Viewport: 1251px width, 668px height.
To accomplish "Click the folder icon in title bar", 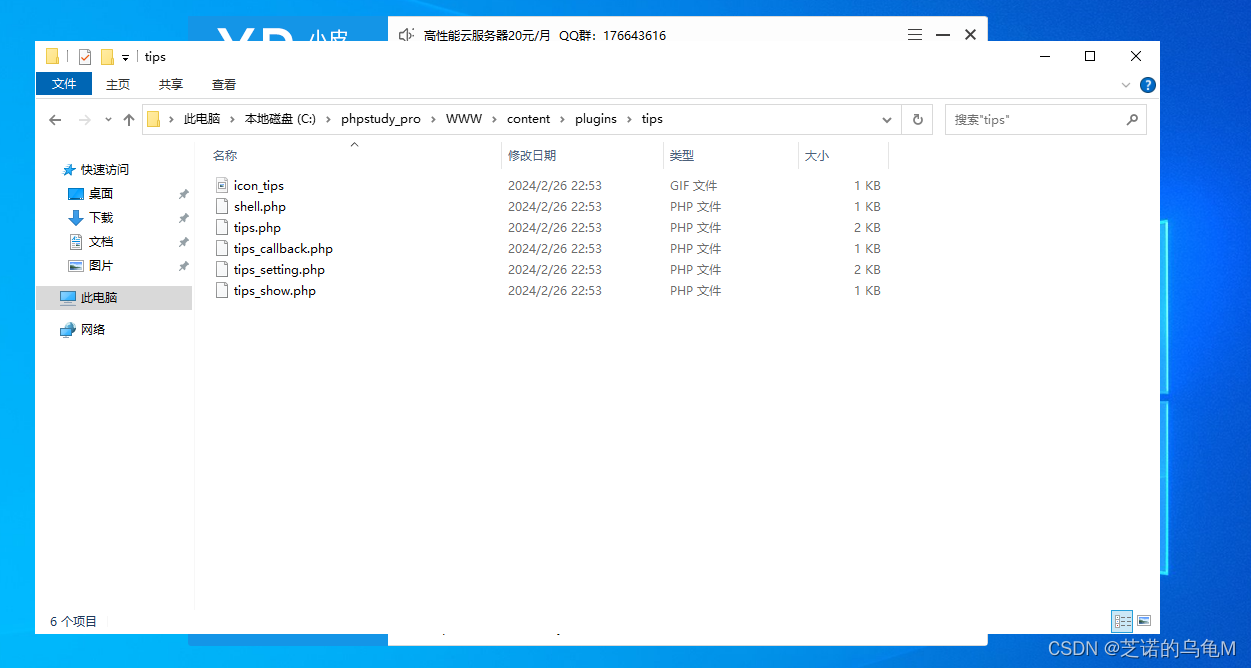I will click(x=53, y=57).
